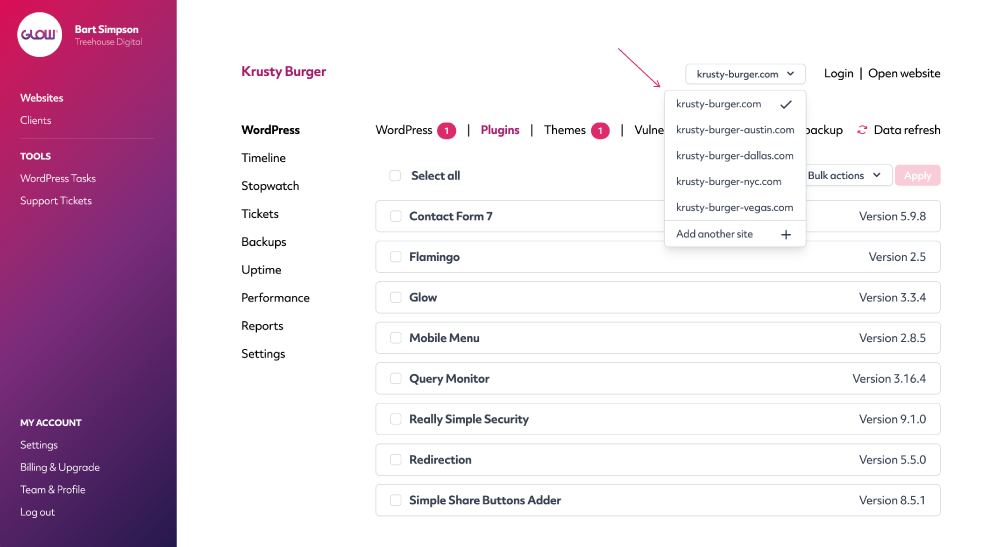
Task: Click the Login link
Action: 838,73
